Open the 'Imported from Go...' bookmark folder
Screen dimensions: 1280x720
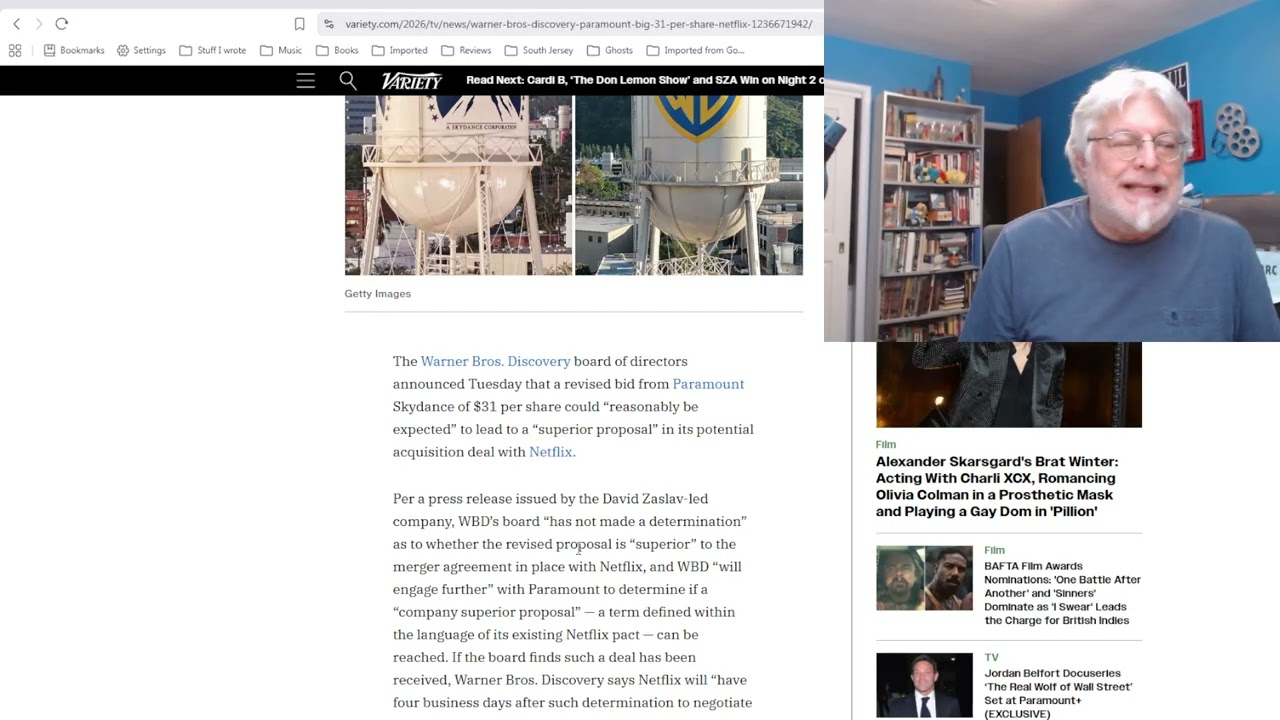click(695, 50)
